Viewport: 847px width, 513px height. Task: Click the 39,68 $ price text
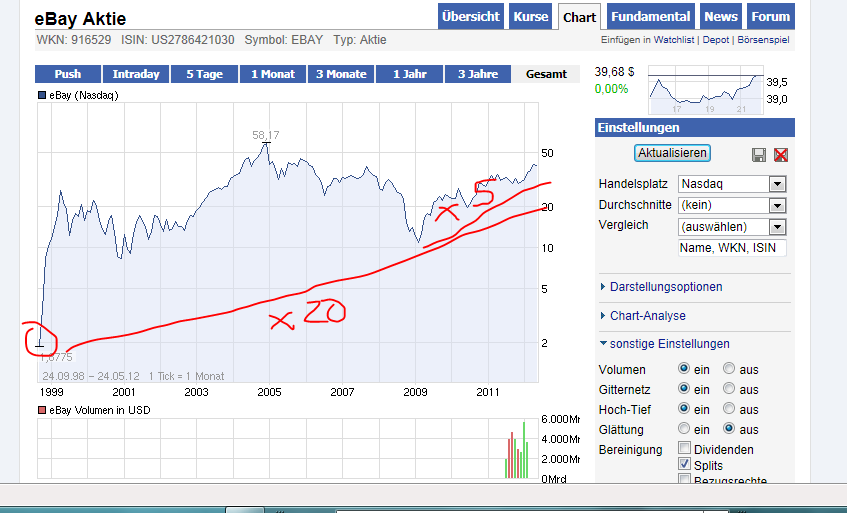pos(614,72)
